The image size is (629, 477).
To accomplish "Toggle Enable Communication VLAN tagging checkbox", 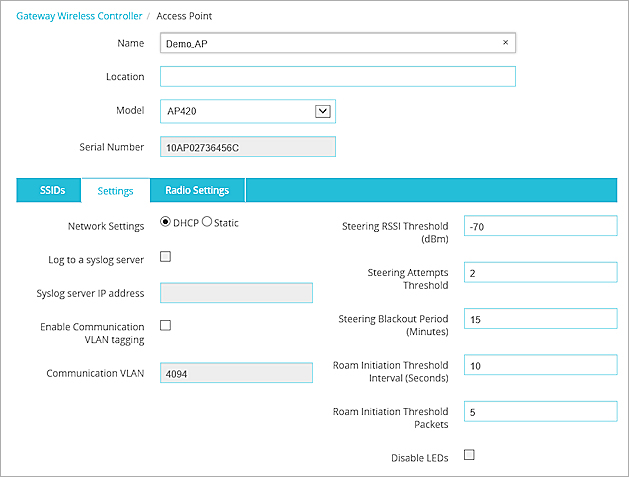I will point(166,325).
